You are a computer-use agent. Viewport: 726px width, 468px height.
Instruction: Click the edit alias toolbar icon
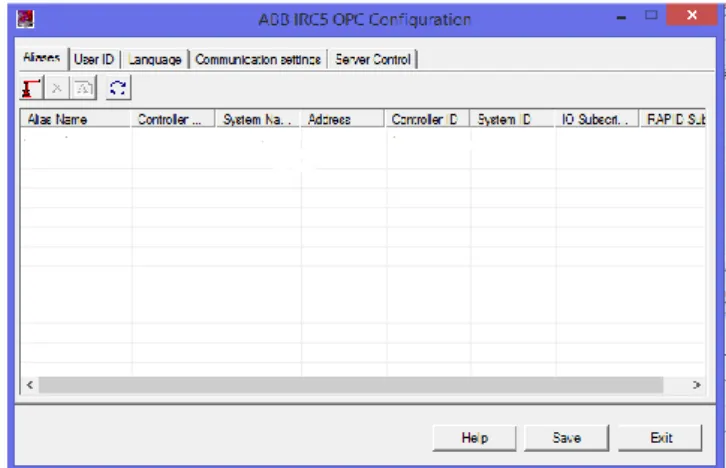coord(83,88)
